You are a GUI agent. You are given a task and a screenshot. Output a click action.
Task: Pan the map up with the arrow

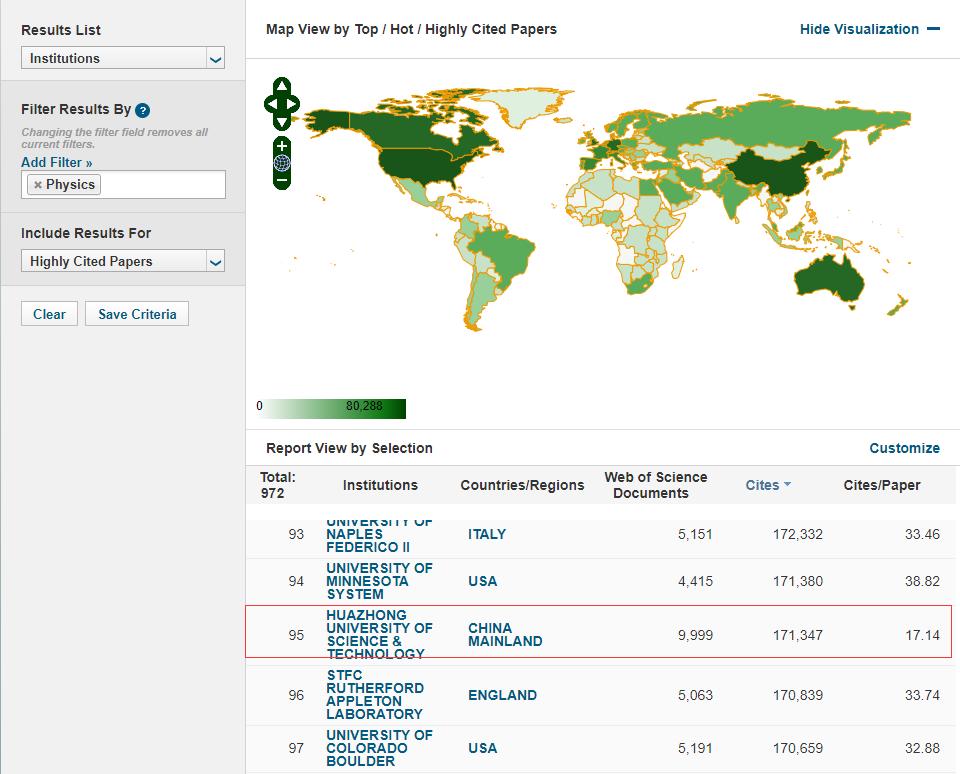[282, 86]
